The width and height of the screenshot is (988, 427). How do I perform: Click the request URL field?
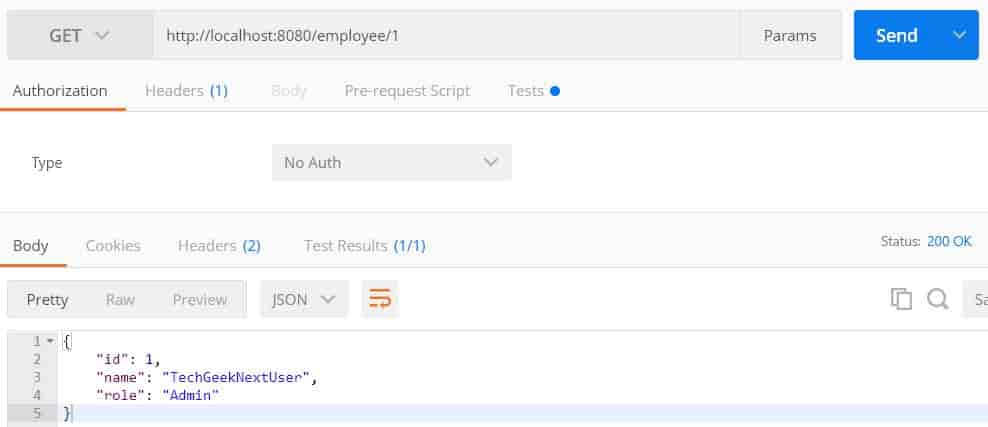[x=446, y=36]
